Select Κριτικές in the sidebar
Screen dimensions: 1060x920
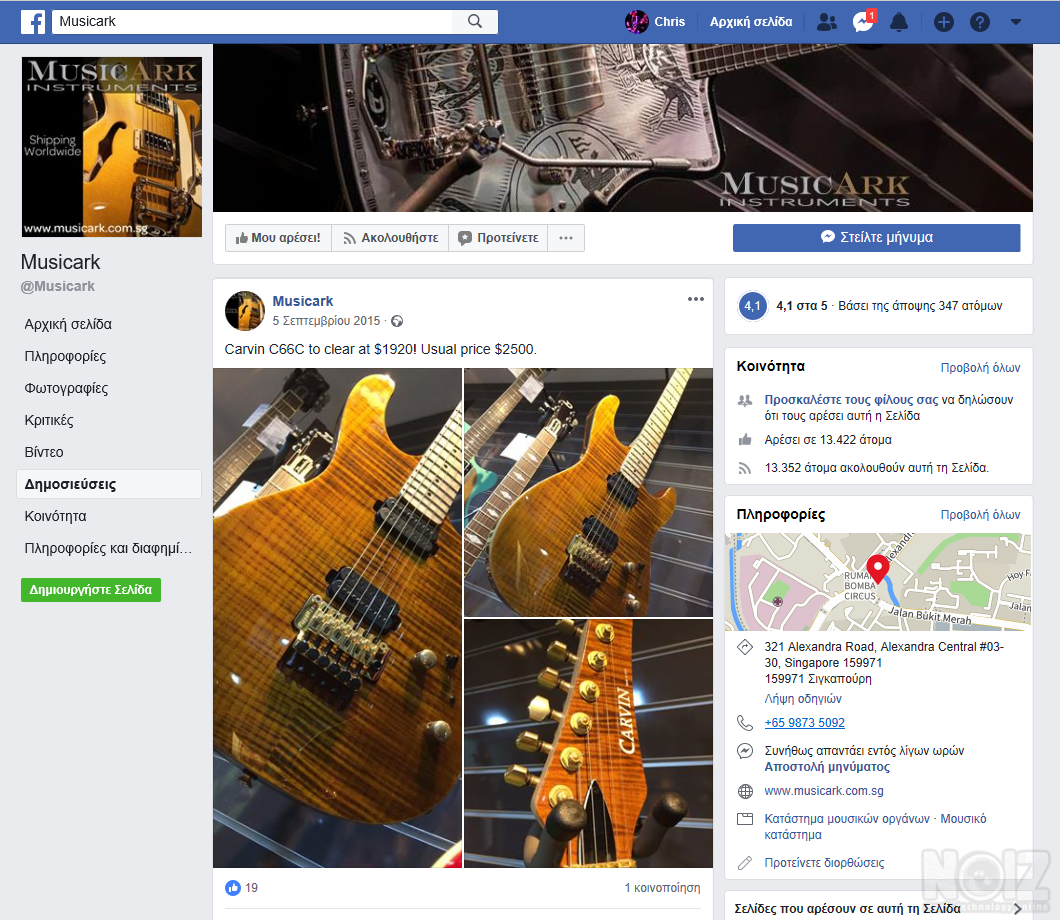(49, 420)
